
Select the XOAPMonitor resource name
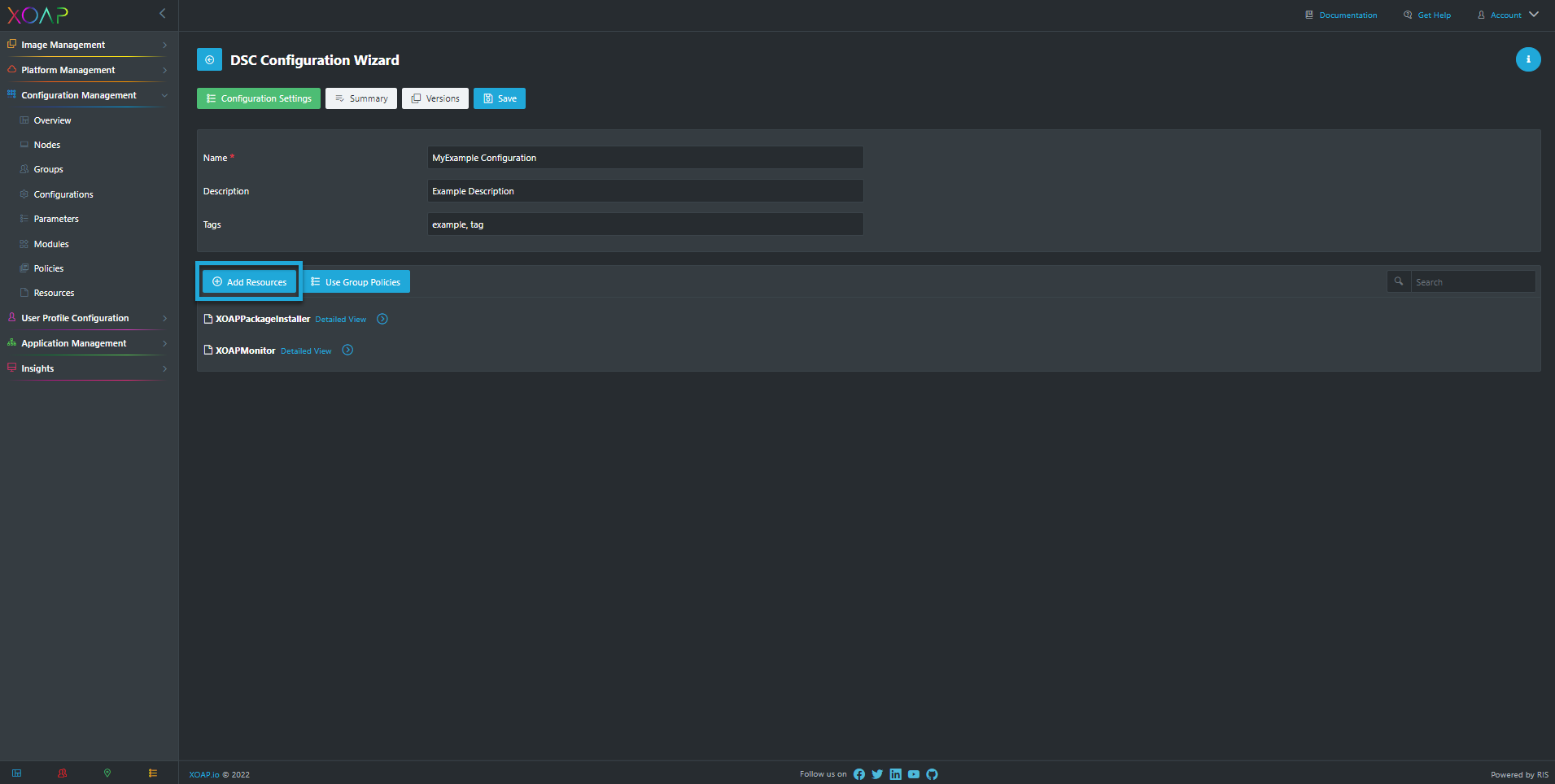click(246, 351)
